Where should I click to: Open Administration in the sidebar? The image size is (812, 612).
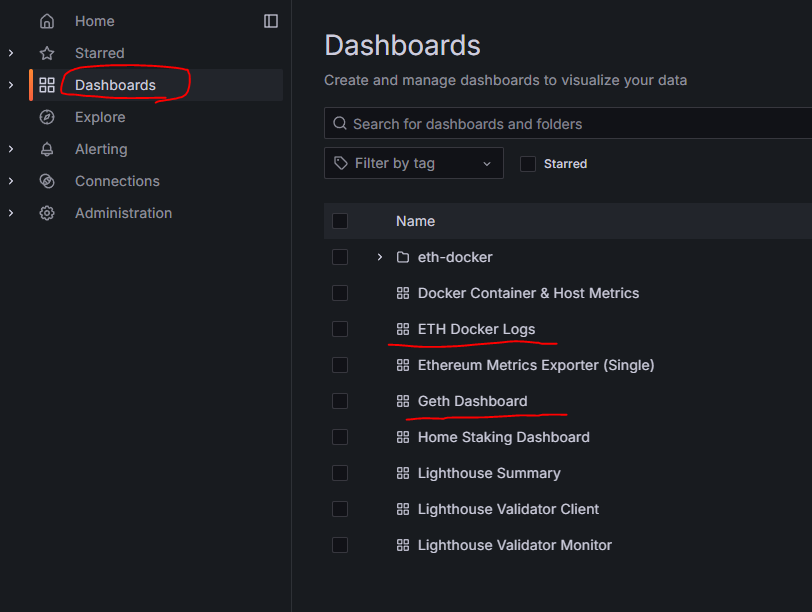click(123, 213)
